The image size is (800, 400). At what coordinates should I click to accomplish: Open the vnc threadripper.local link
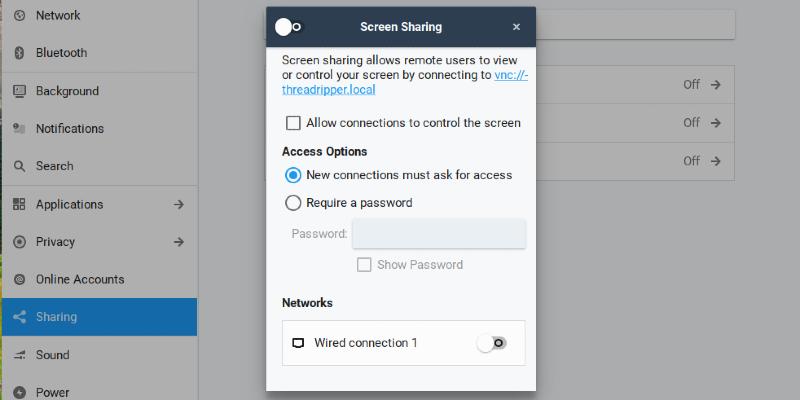(x=511, y=75)
